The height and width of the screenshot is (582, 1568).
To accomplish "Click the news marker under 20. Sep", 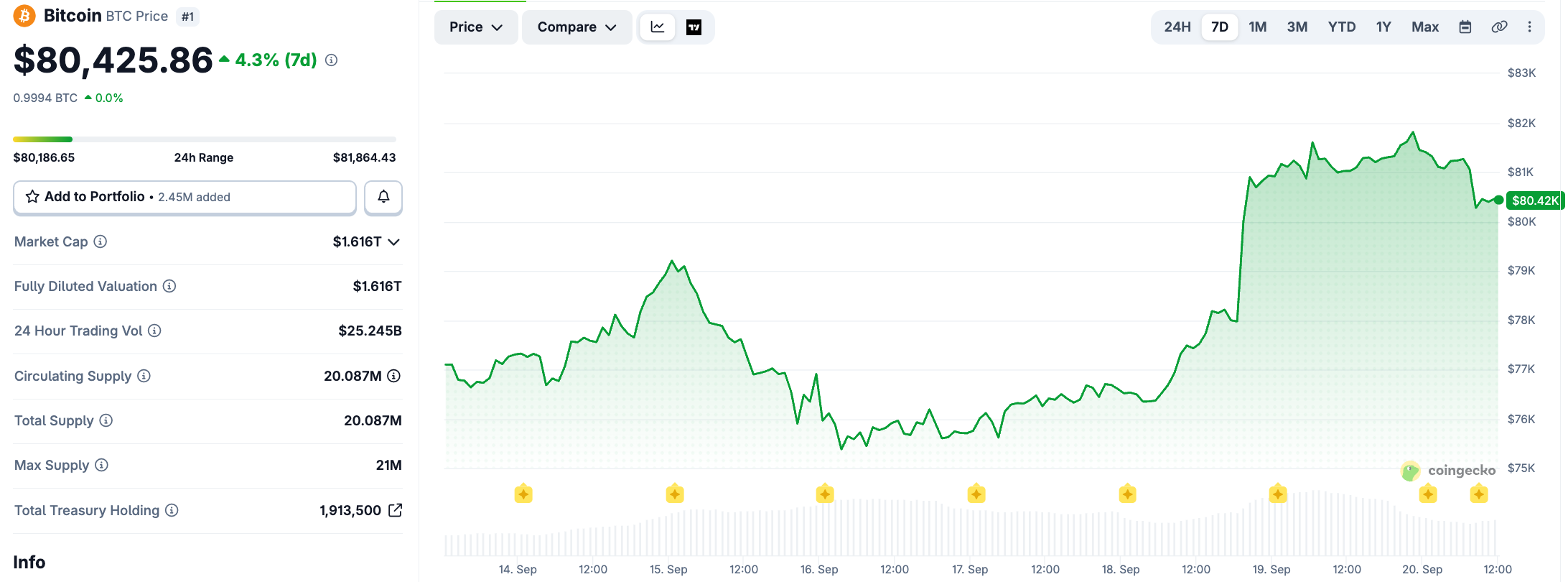I will (x=1428, y=494).
